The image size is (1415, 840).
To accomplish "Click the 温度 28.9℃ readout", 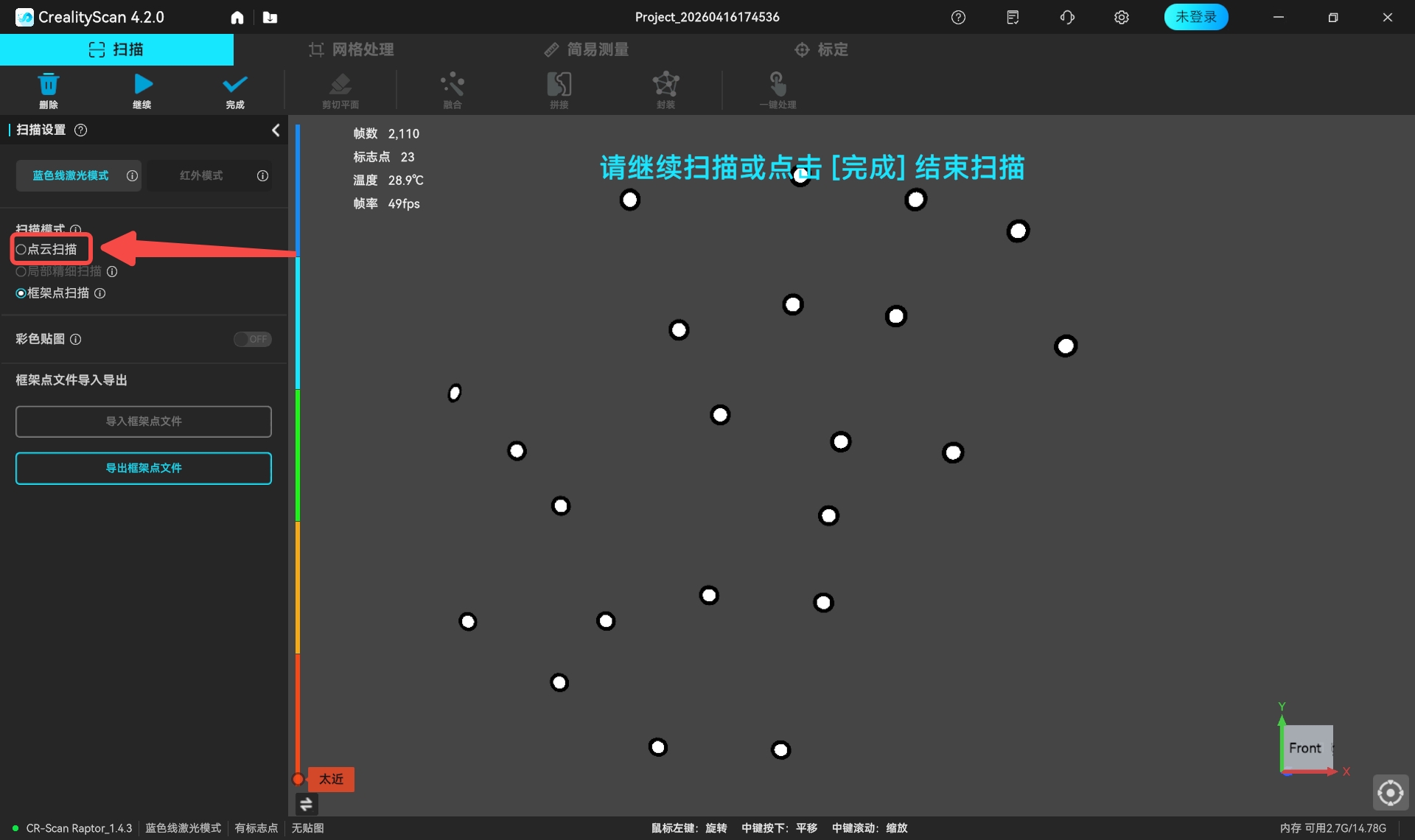I will (x=388, y=180).
